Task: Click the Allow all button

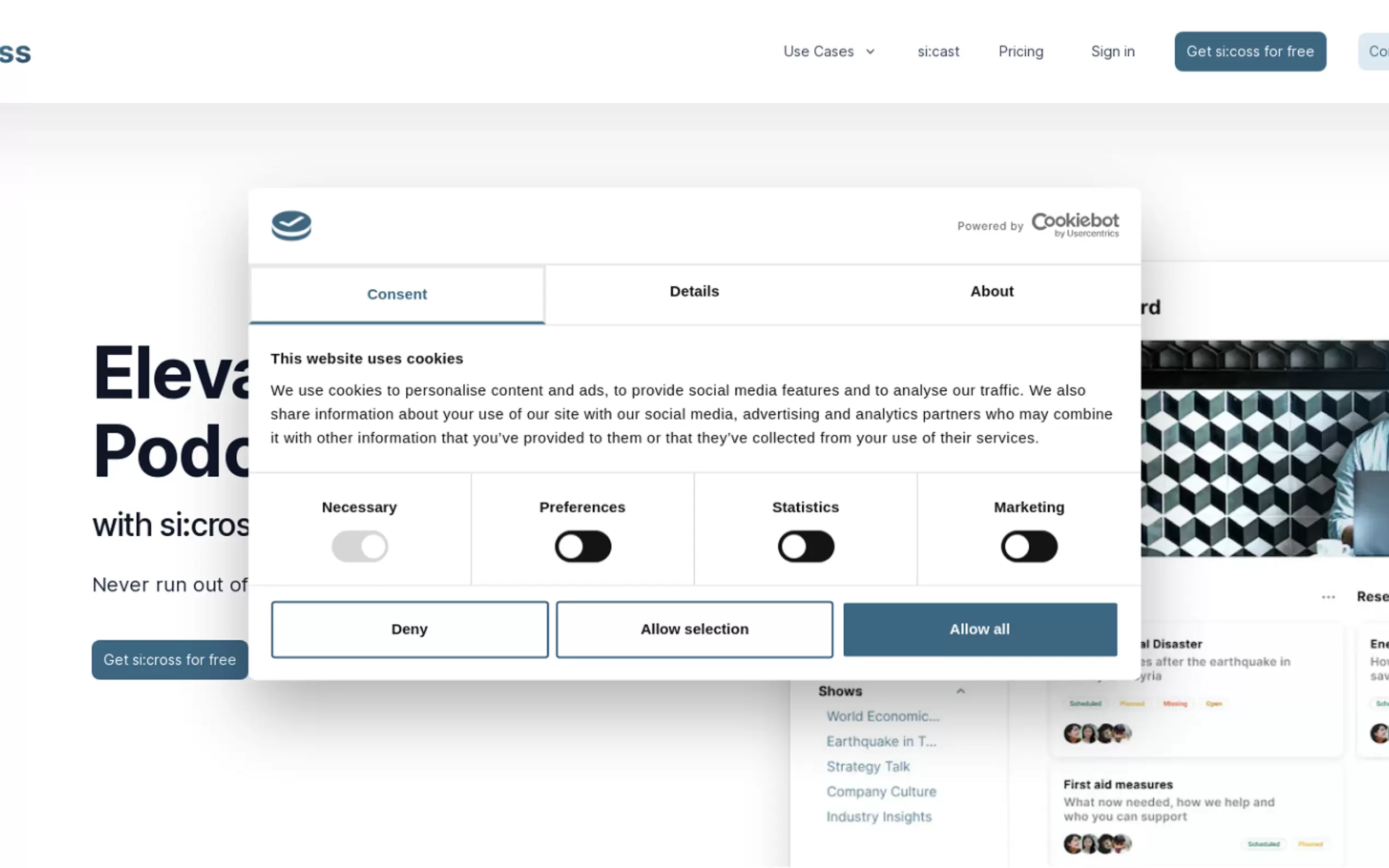Action: click(x=979, y=629)
